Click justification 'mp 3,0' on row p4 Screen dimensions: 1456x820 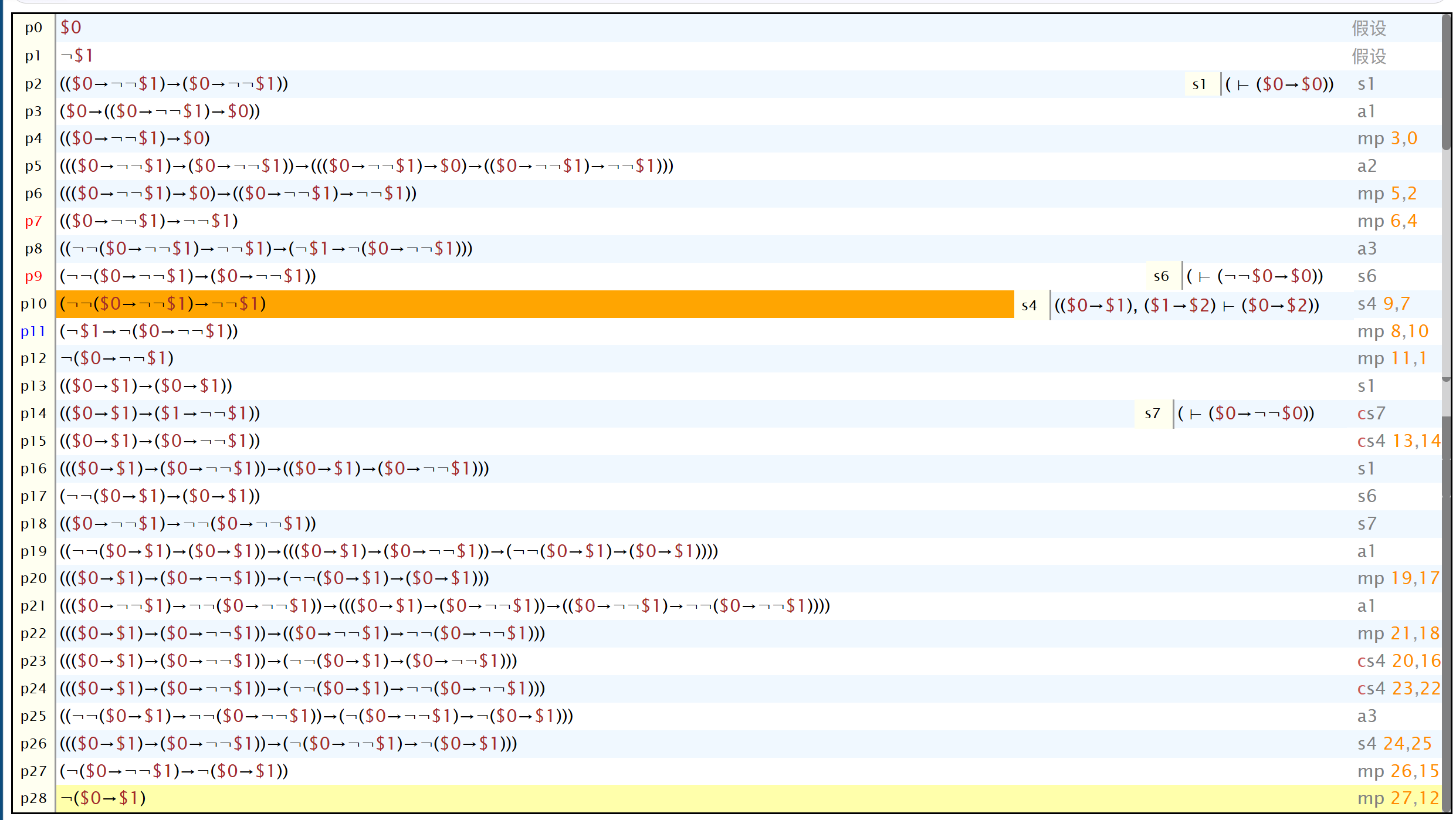[x=1387, y=138]
